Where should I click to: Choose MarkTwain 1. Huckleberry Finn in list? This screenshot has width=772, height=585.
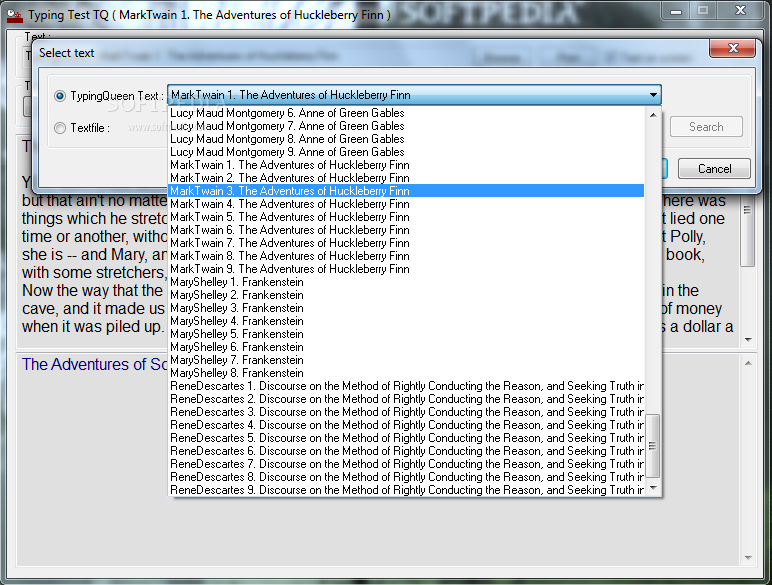click(x=406, y=165)
